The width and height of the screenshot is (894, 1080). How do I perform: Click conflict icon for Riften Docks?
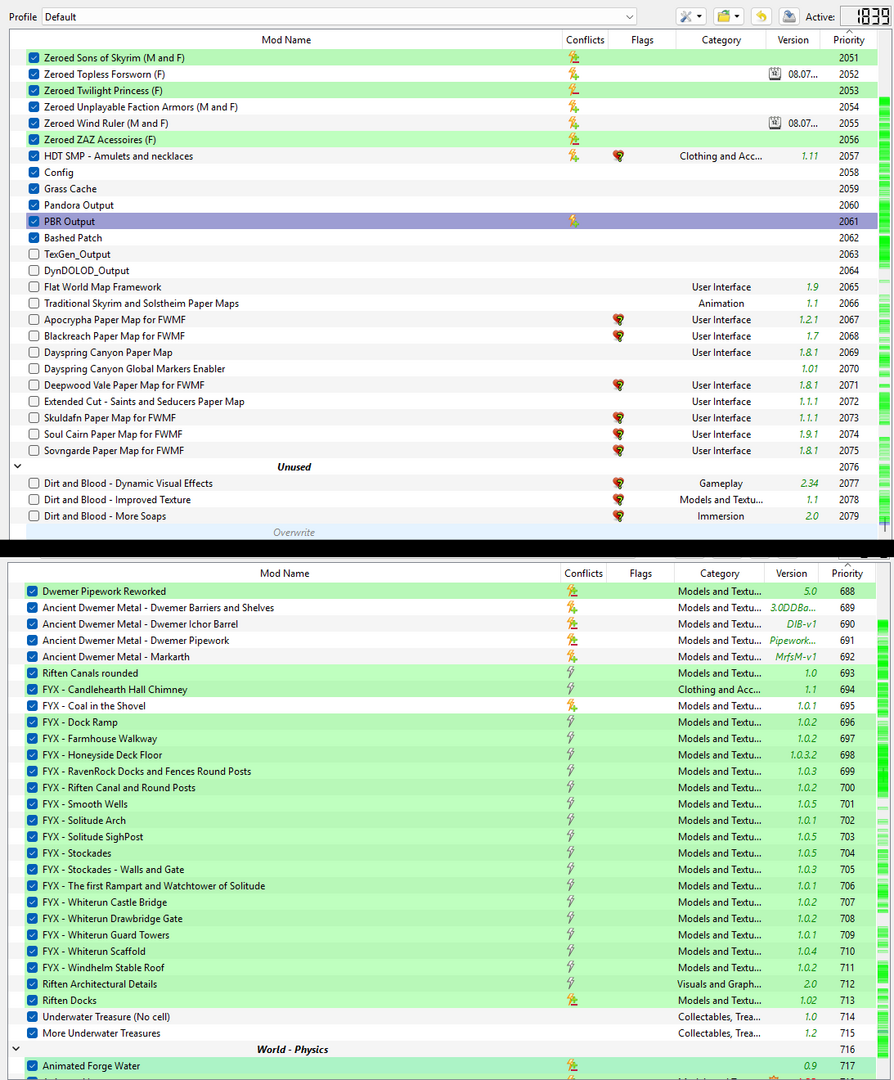tap(572, 1000)
